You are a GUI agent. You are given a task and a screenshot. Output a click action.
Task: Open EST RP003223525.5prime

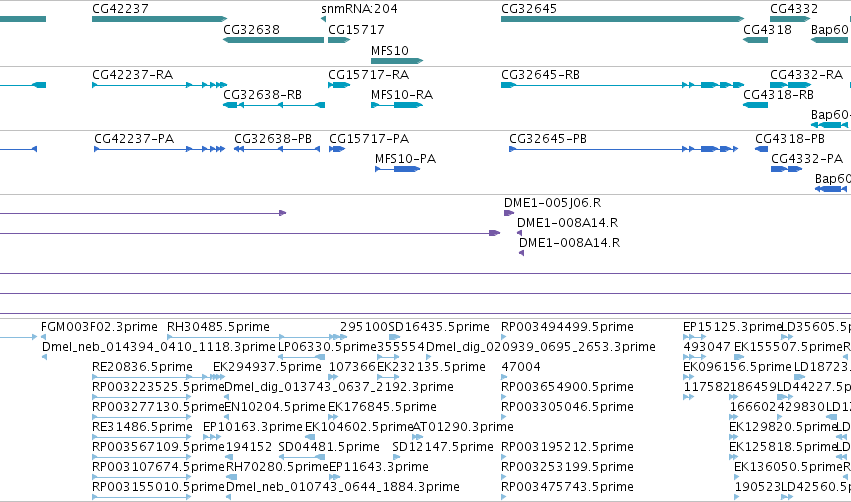(x=158, y=386)
